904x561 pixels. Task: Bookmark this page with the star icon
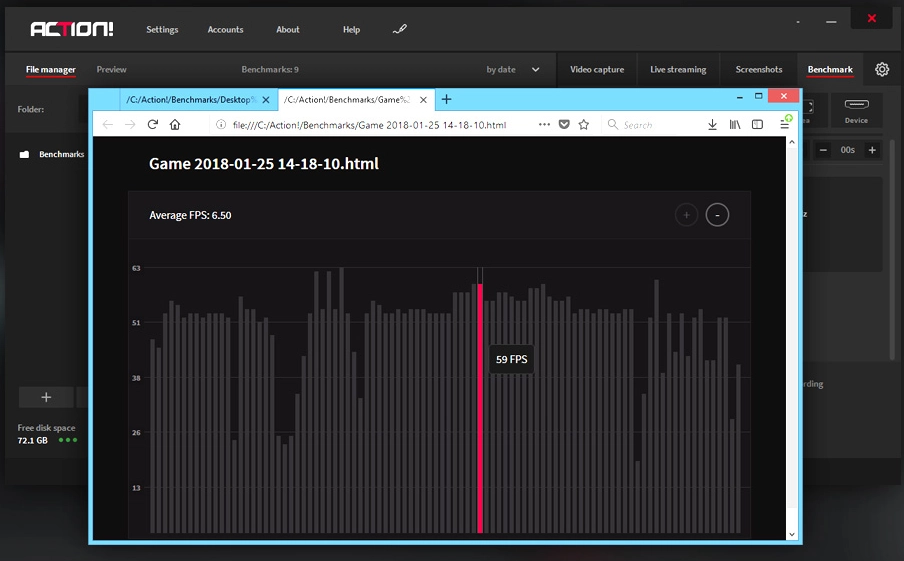click(583, 124)
